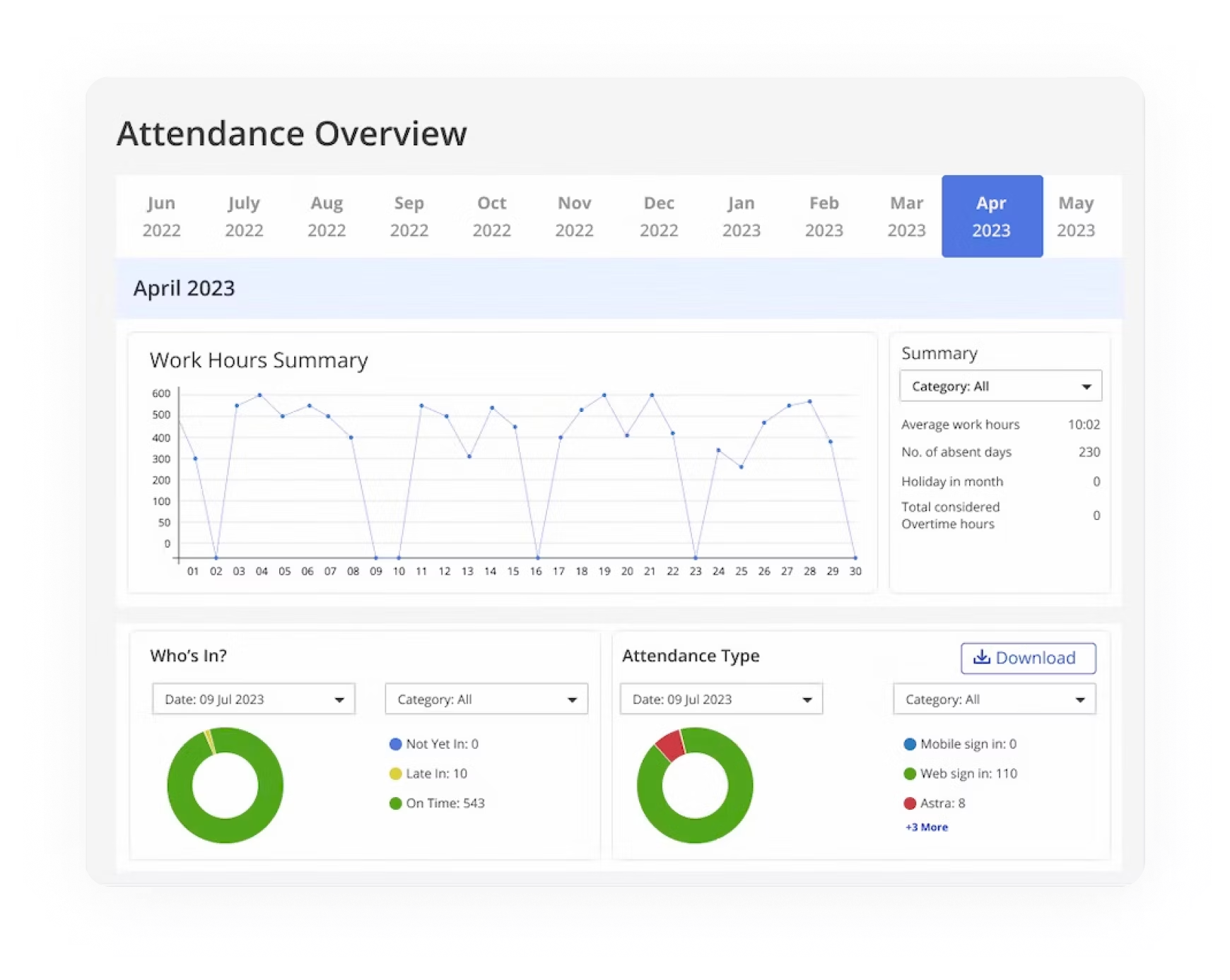Click the blue Not Yet In legend dot

(x=396, y=744)
